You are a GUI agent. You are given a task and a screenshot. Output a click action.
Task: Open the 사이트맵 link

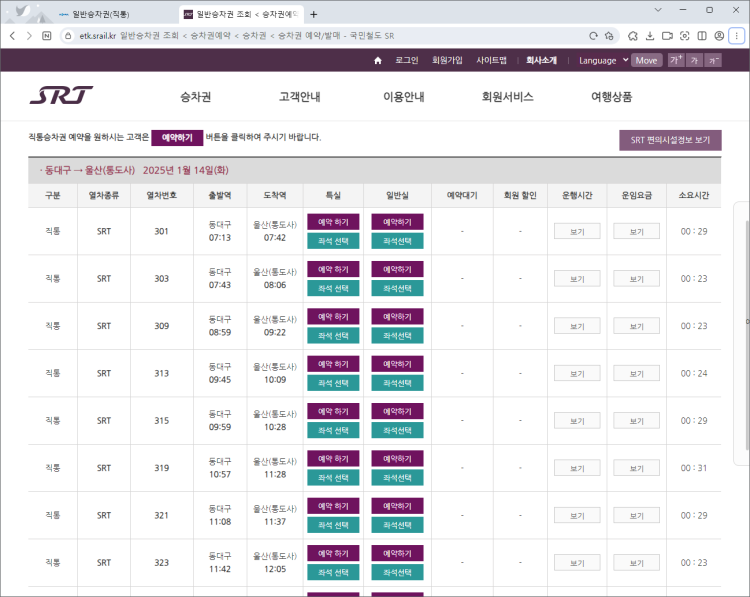coord(491,60)
